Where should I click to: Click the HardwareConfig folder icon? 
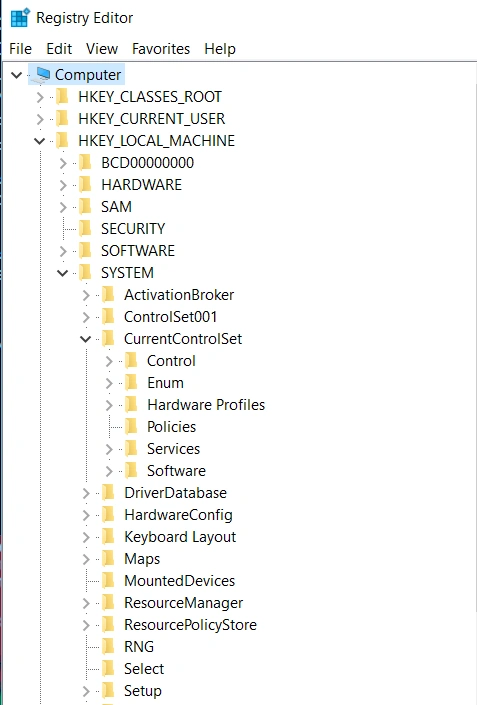(108, 515)
